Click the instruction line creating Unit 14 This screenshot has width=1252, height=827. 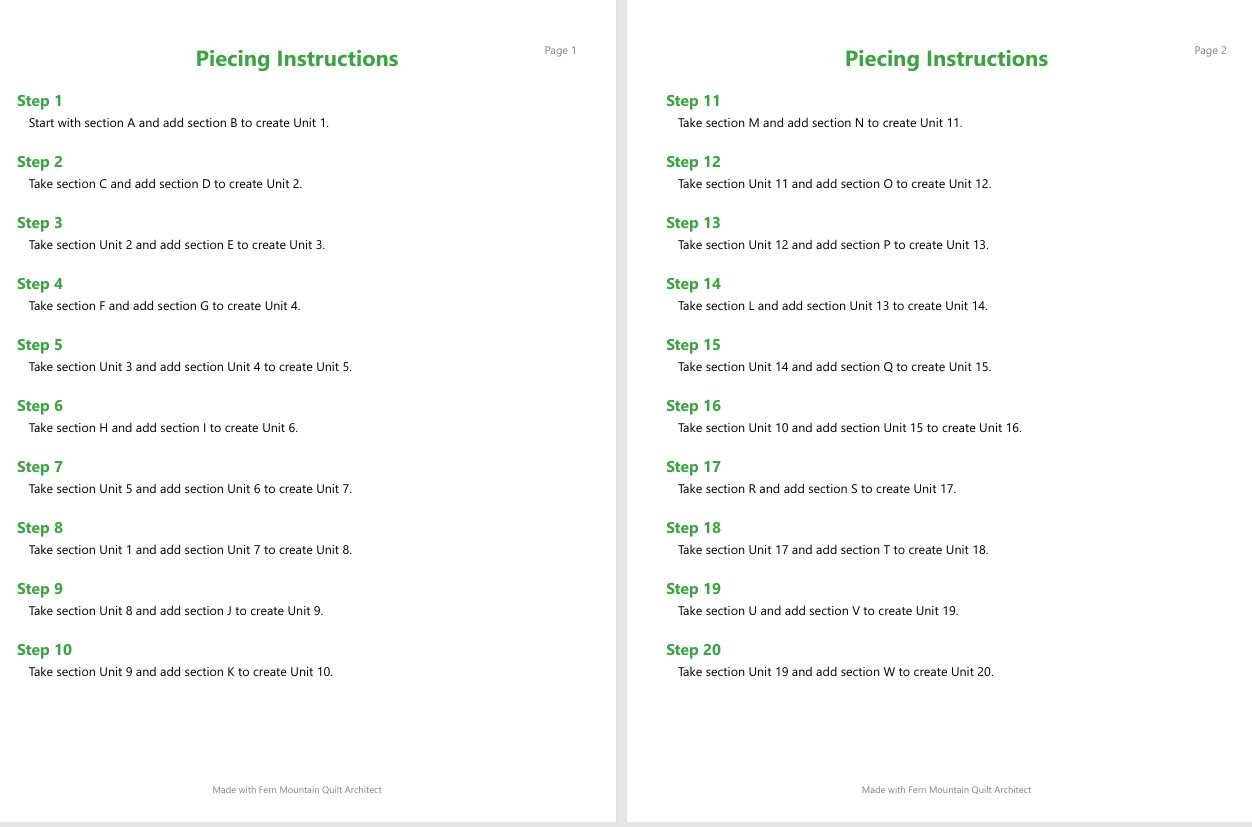pyautogui.click(x=833, y=306)
